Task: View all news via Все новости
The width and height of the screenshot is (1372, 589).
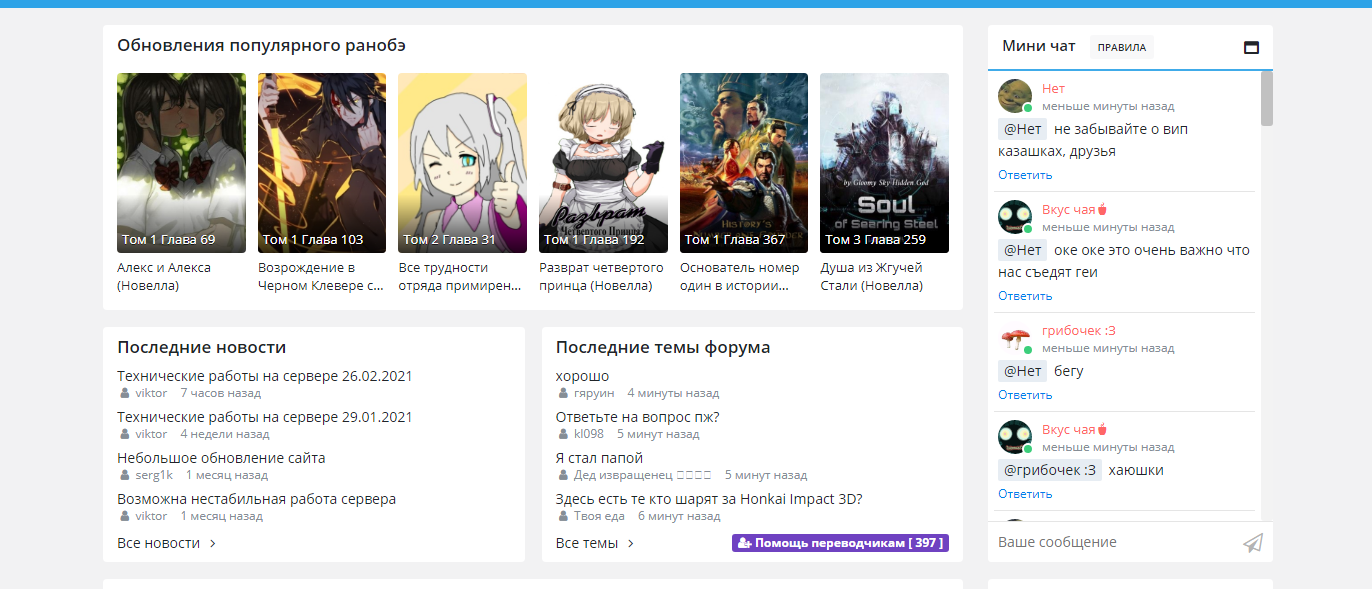Action: click(159, 544)
